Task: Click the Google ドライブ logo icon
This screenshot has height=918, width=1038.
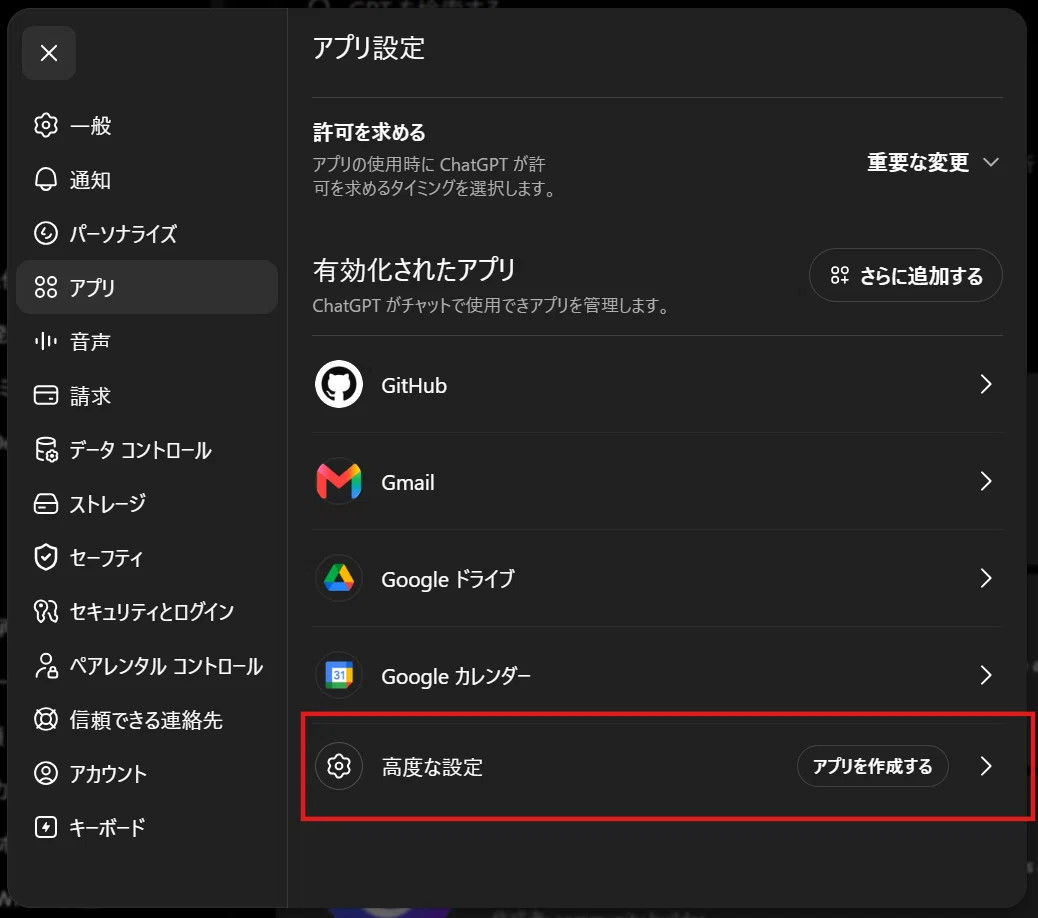Action: tap(339, 578)
